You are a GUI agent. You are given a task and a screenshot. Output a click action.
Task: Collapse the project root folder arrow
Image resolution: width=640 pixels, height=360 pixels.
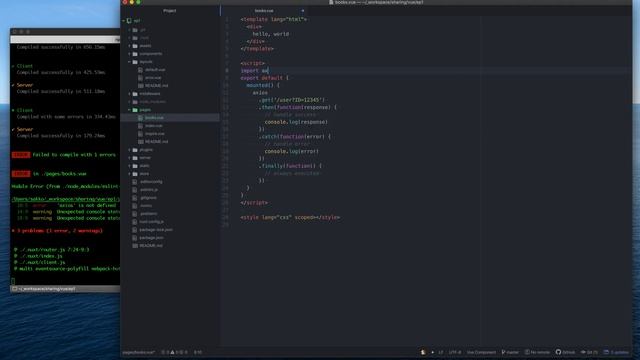coord(124,20)
